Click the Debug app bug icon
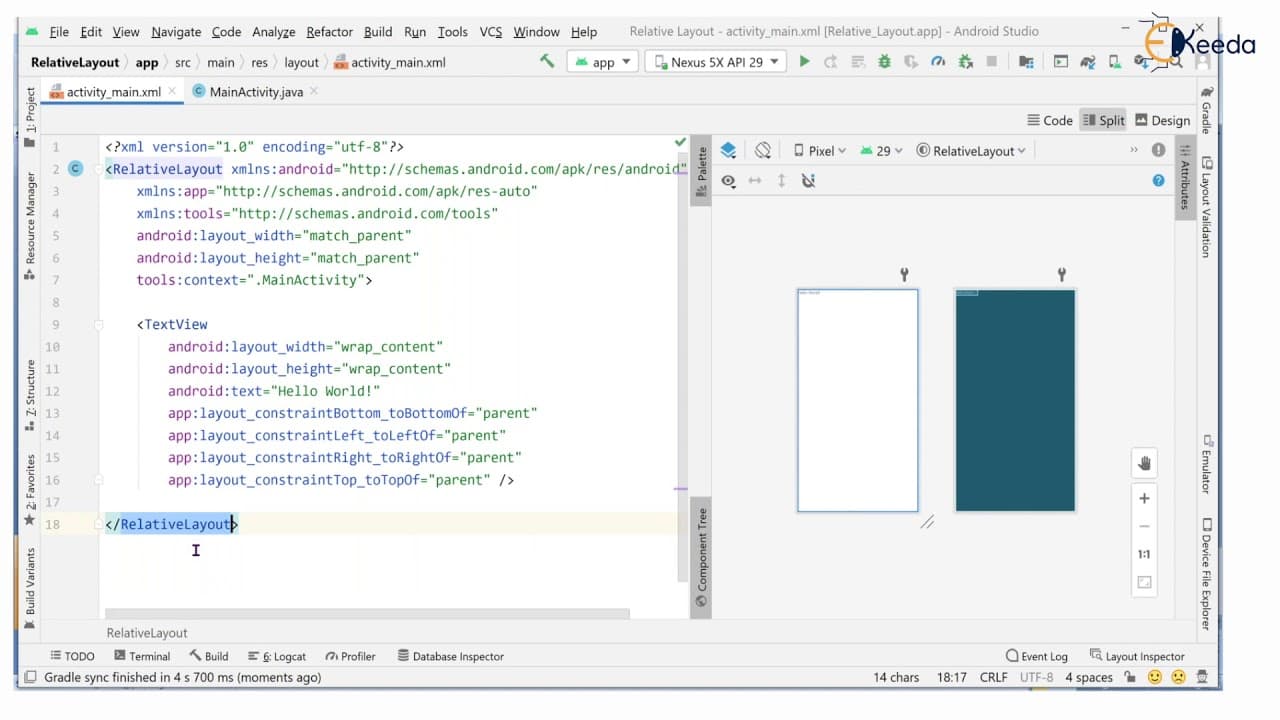This screenshot has width=1280, height=720. coord(884,62)
